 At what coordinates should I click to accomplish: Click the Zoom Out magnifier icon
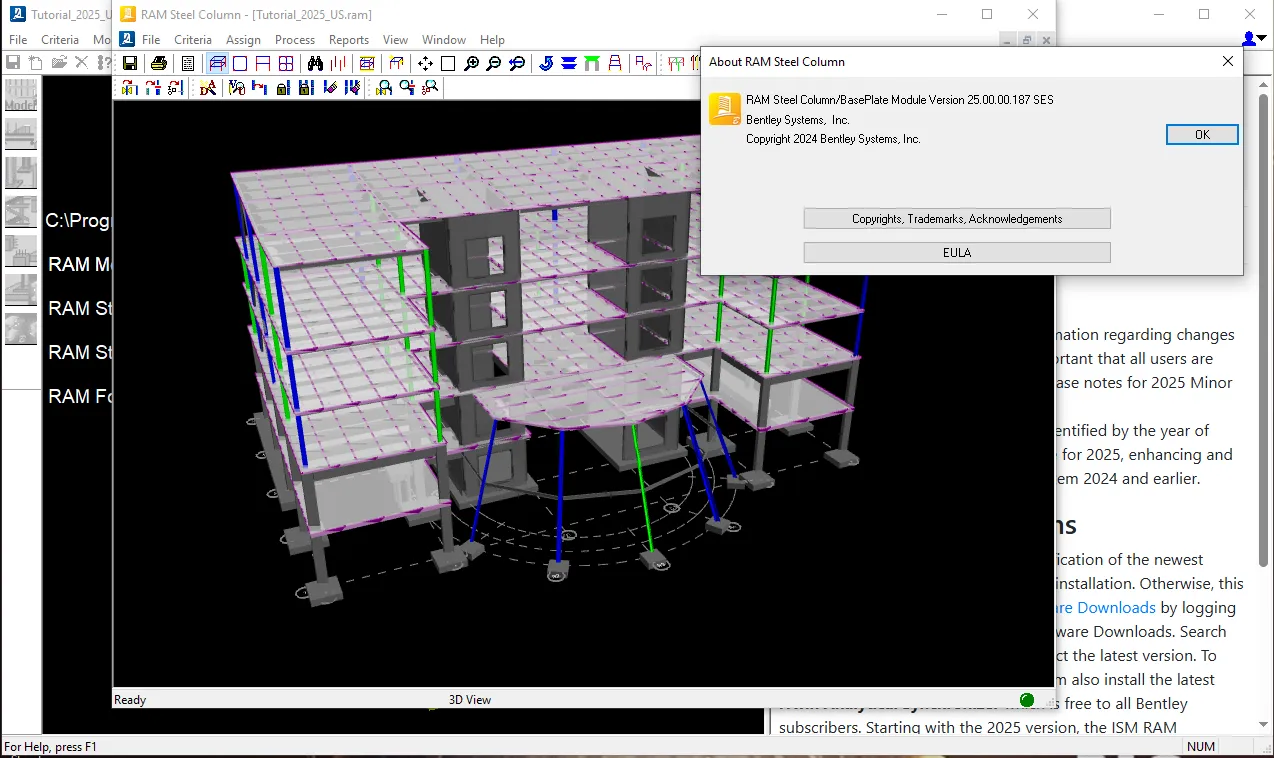pos(493,63)
